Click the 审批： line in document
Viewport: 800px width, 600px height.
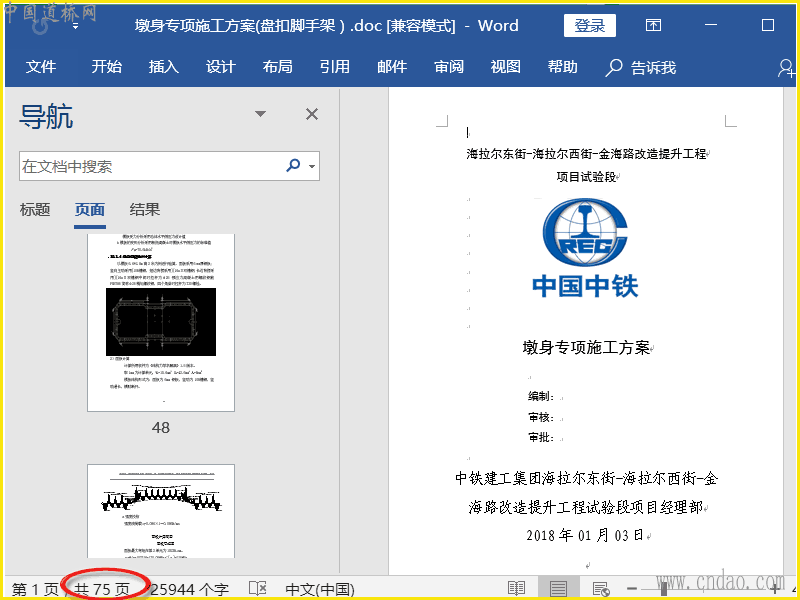coord(541,437)
